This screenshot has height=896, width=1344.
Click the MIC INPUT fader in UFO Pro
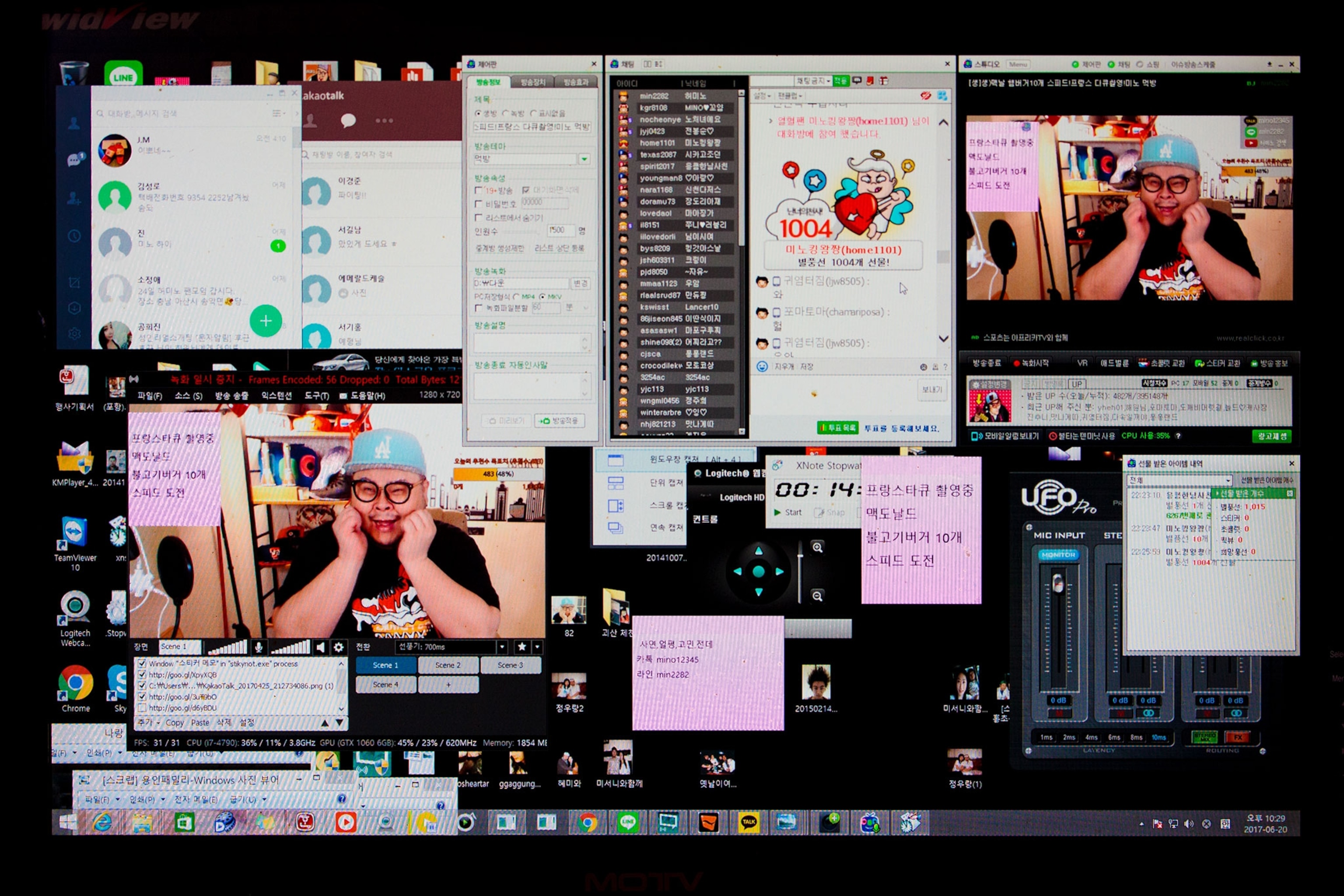point(1058,584)
